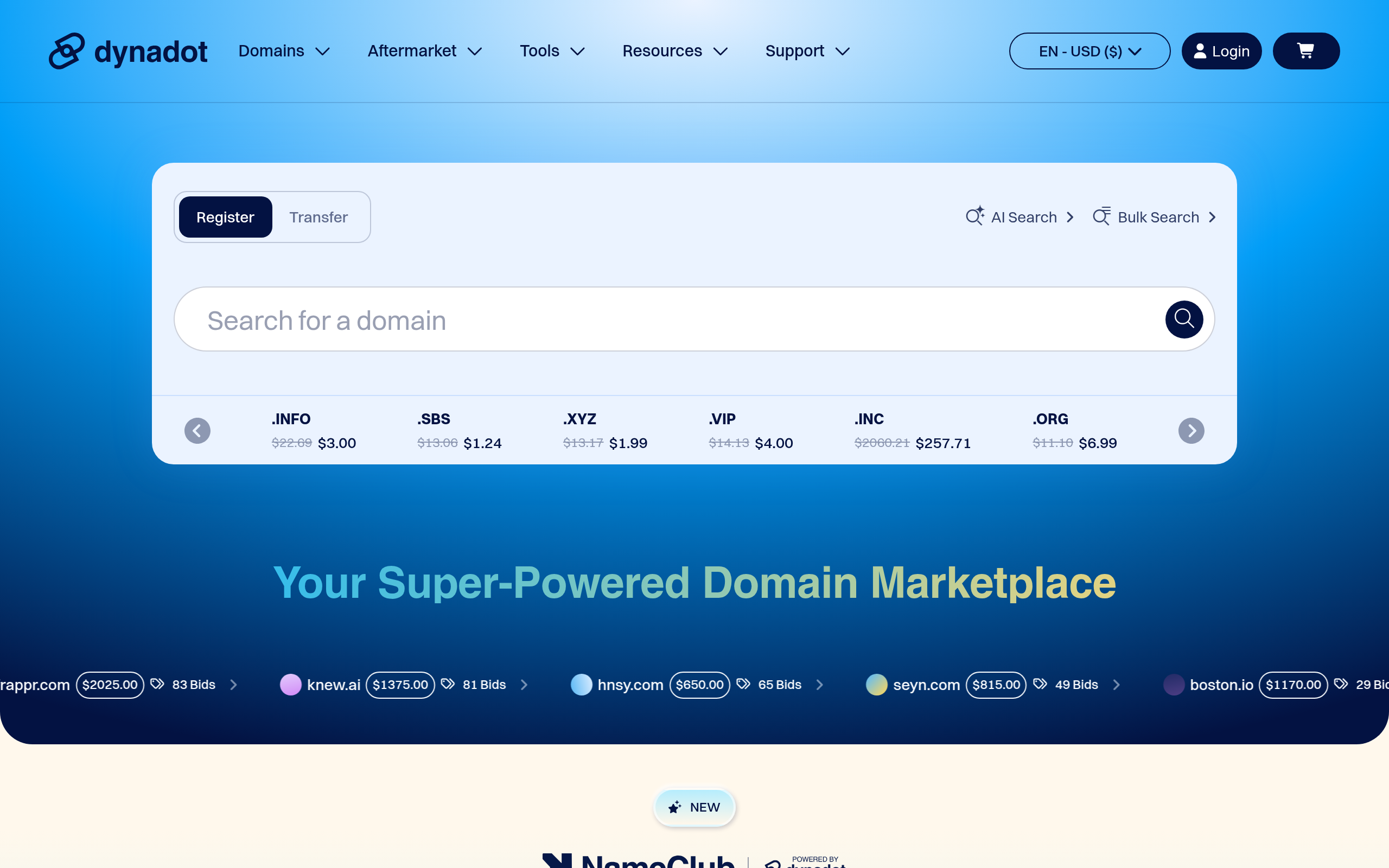The height and width of the screenshot is (868, 1389).
Task: Open the Tools menu
Action: [x=552, y=51]
